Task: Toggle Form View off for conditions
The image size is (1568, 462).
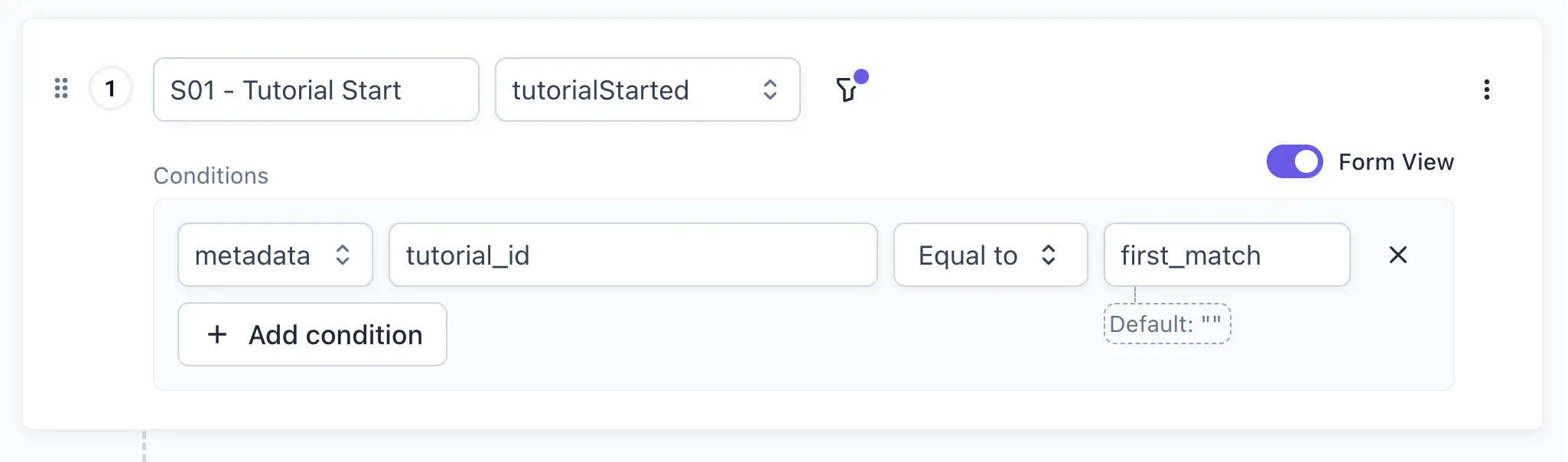Action: [x=1294, y=161]
